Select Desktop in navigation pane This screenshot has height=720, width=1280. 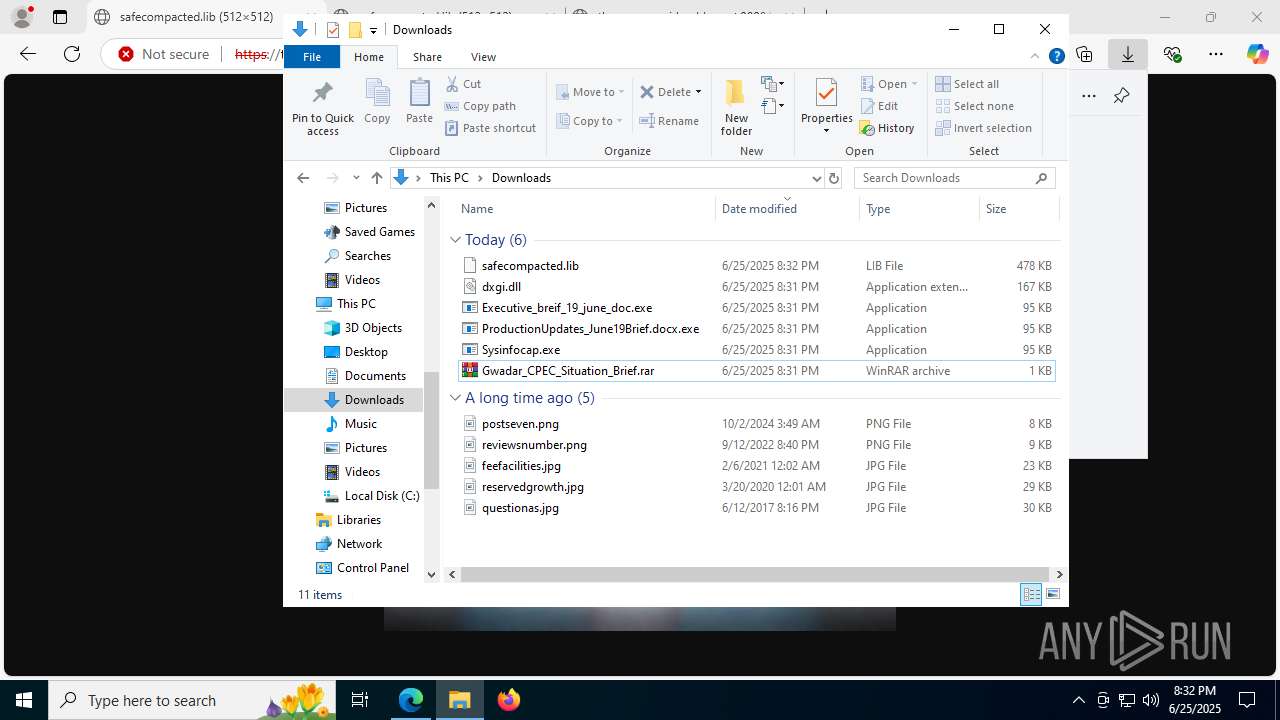click(x=356, y=352)
